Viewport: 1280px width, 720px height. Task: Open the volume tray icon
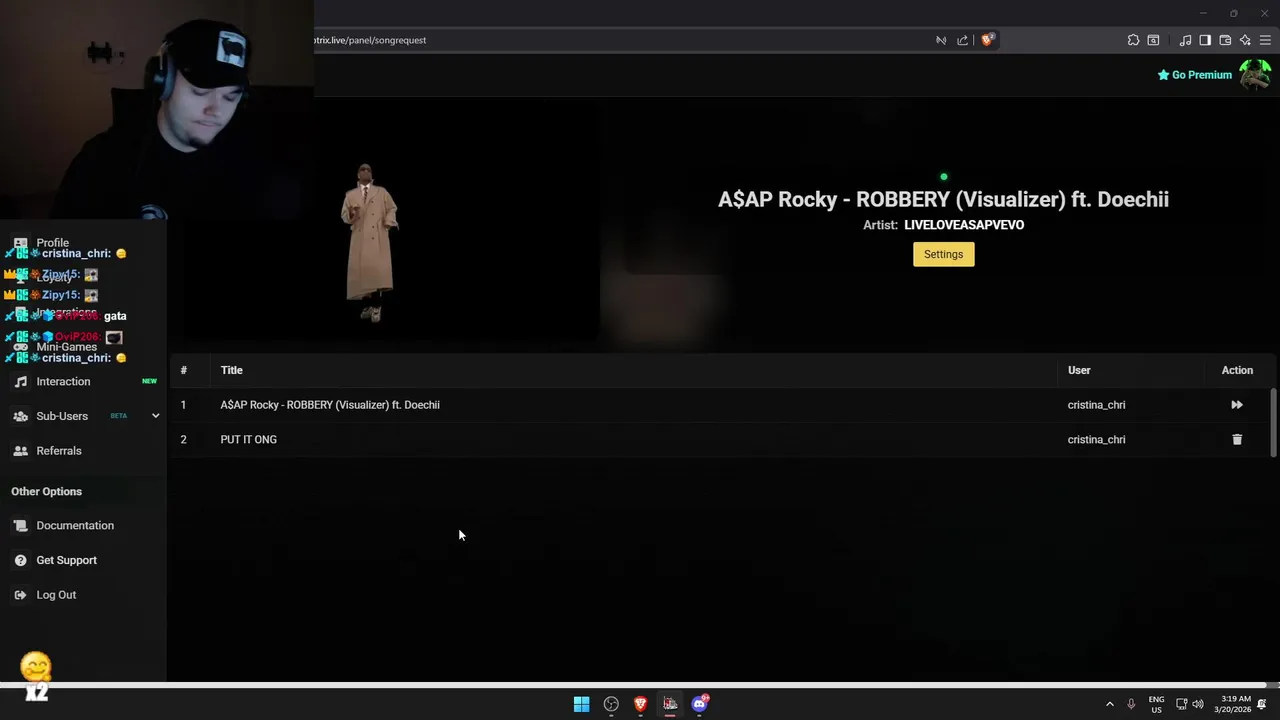[1198, 704]
